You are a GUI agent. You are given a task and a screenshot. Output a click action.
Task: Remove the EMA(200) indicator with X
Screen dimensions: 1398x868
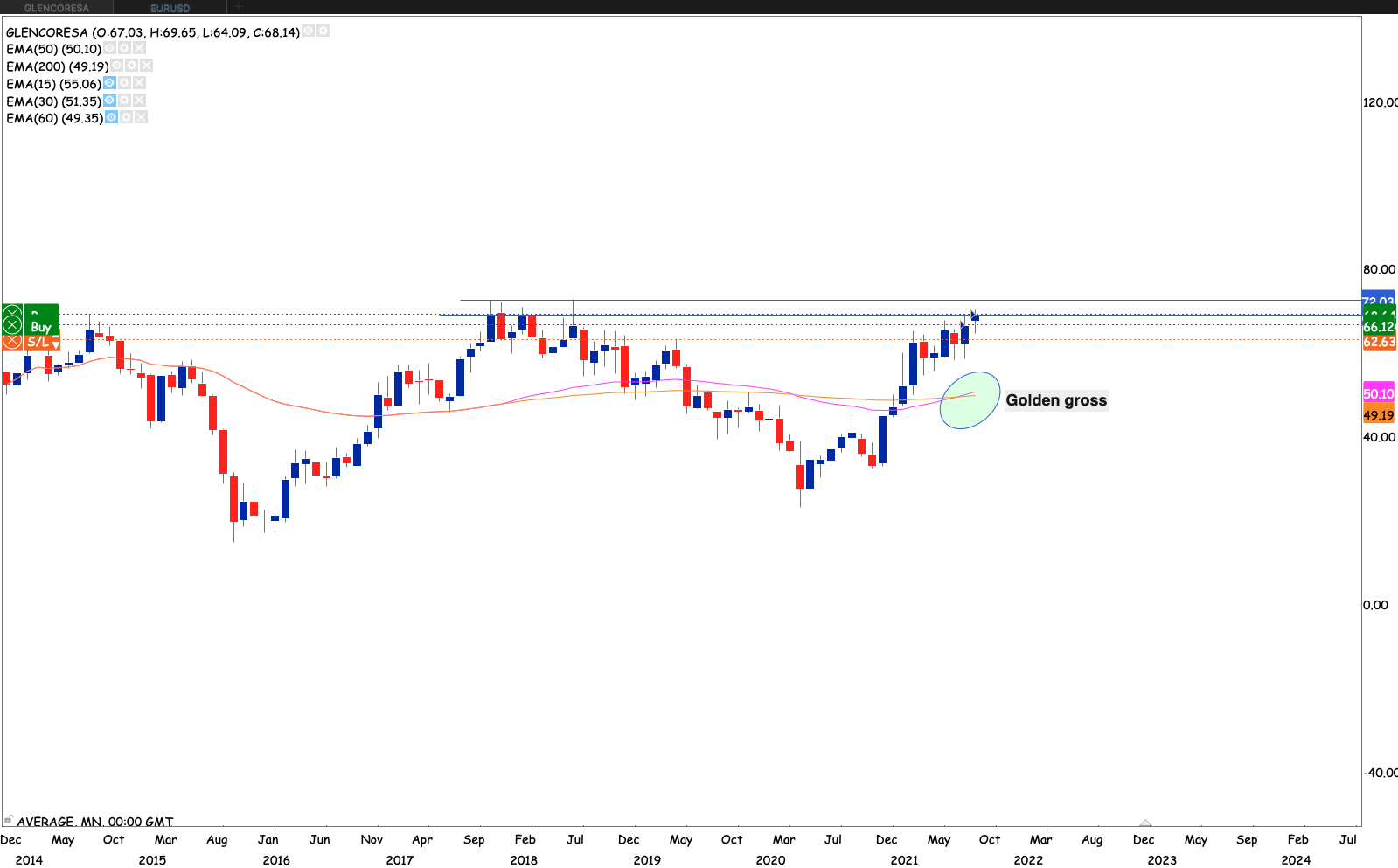pyautogui.click(x=146, y=66)
